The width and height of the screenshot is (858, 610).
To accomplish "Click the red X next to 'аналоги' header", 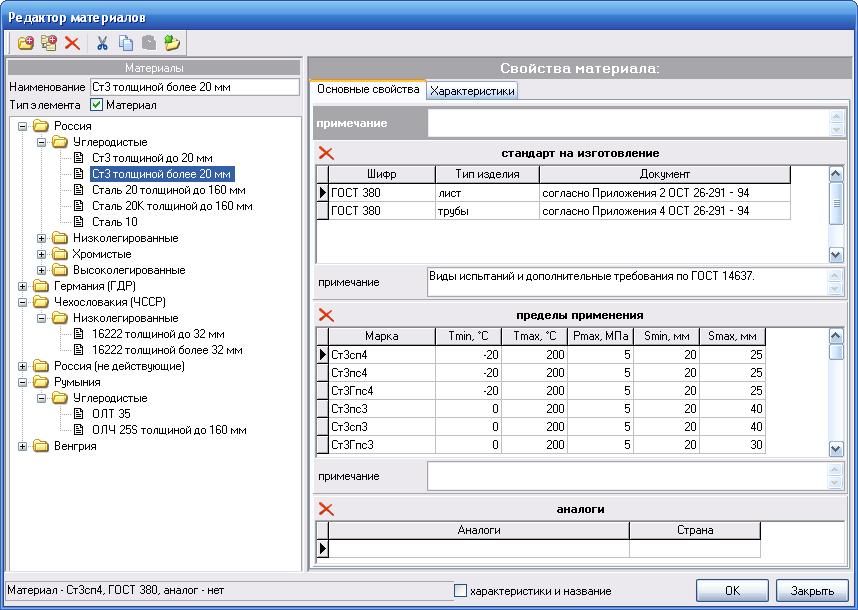I will click(326, 509).
